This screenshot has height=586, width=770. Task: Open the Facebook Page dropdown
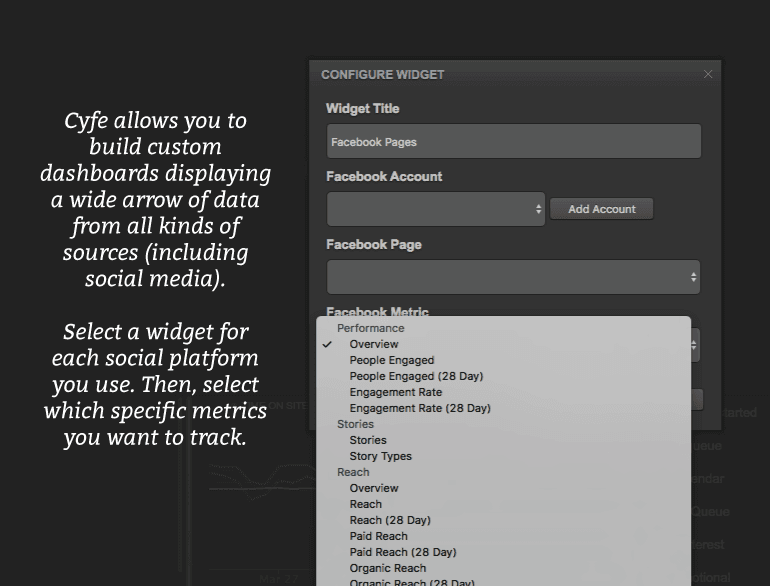tap(513, 277)
